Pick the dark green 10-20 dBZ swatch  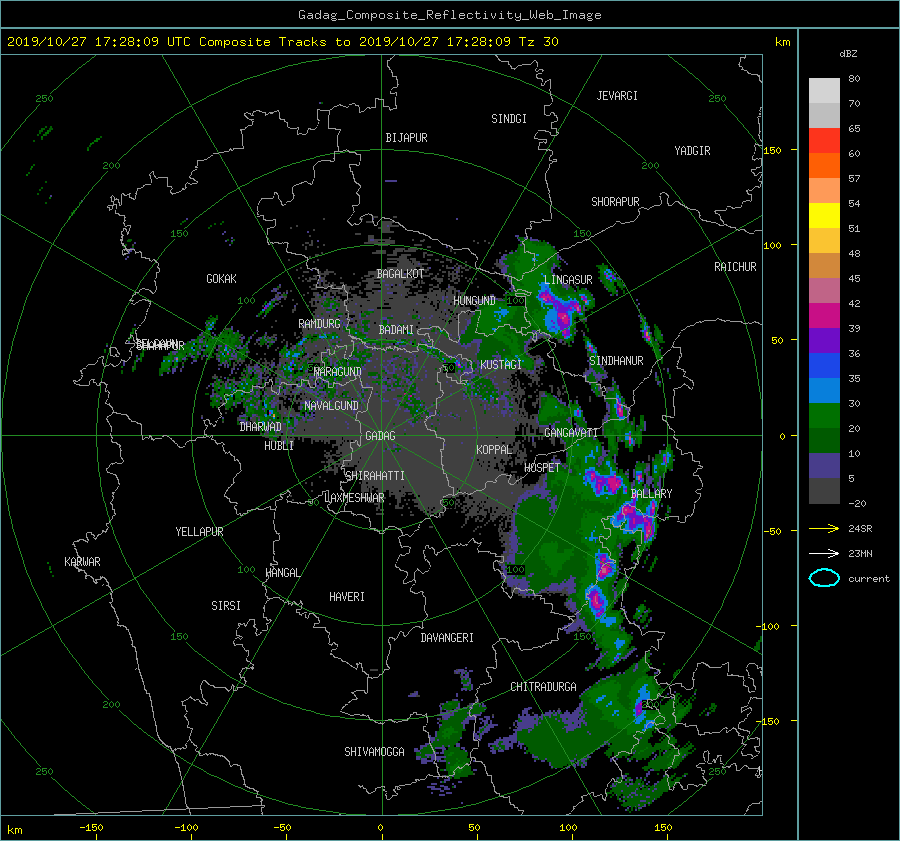tap(824, 441)
